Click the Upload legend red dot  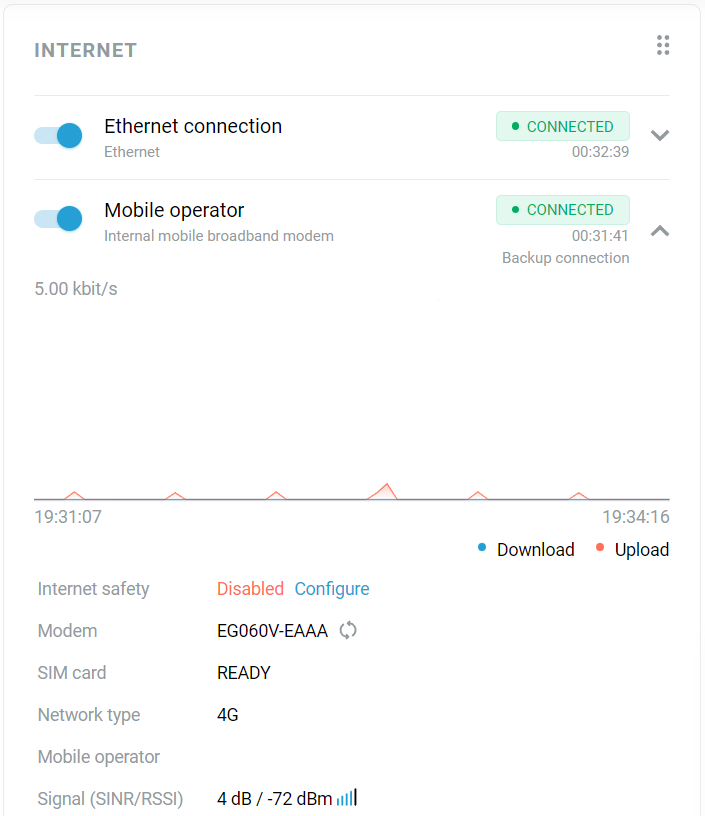click(600, 547)
